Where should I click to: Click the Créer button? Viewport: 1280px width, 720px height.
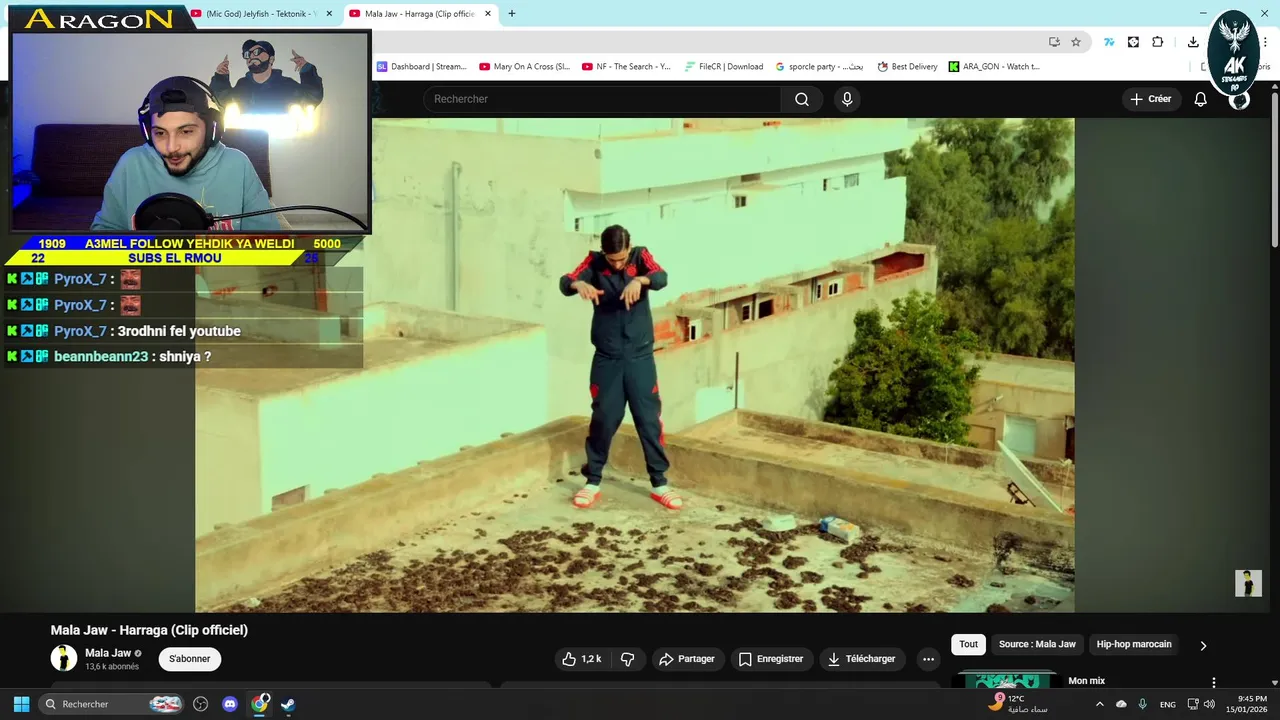(1151, 99)
